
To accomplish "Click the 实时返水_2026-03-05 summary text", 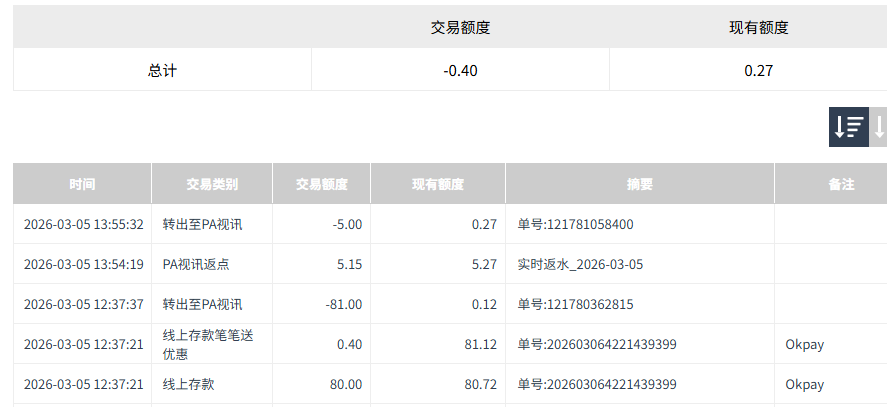I will 580,264.
